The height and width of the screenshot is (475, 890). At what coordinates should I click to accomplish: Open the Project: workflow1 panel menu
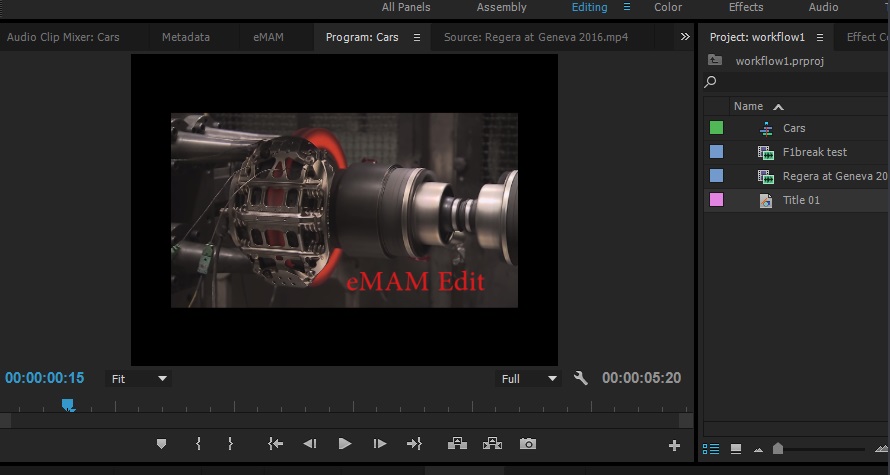coord(820,37)
